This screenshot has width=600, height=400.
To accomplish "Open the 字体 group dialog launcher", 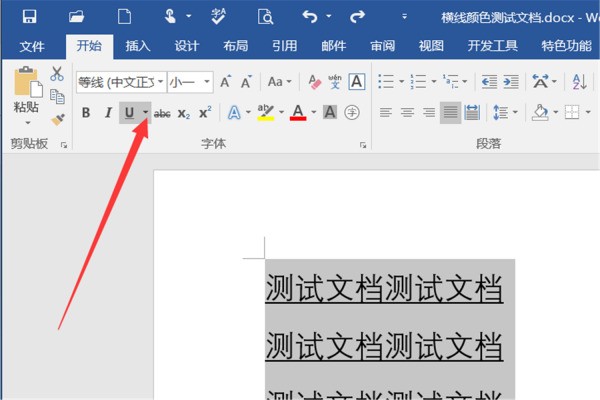I will pos(363,145).
